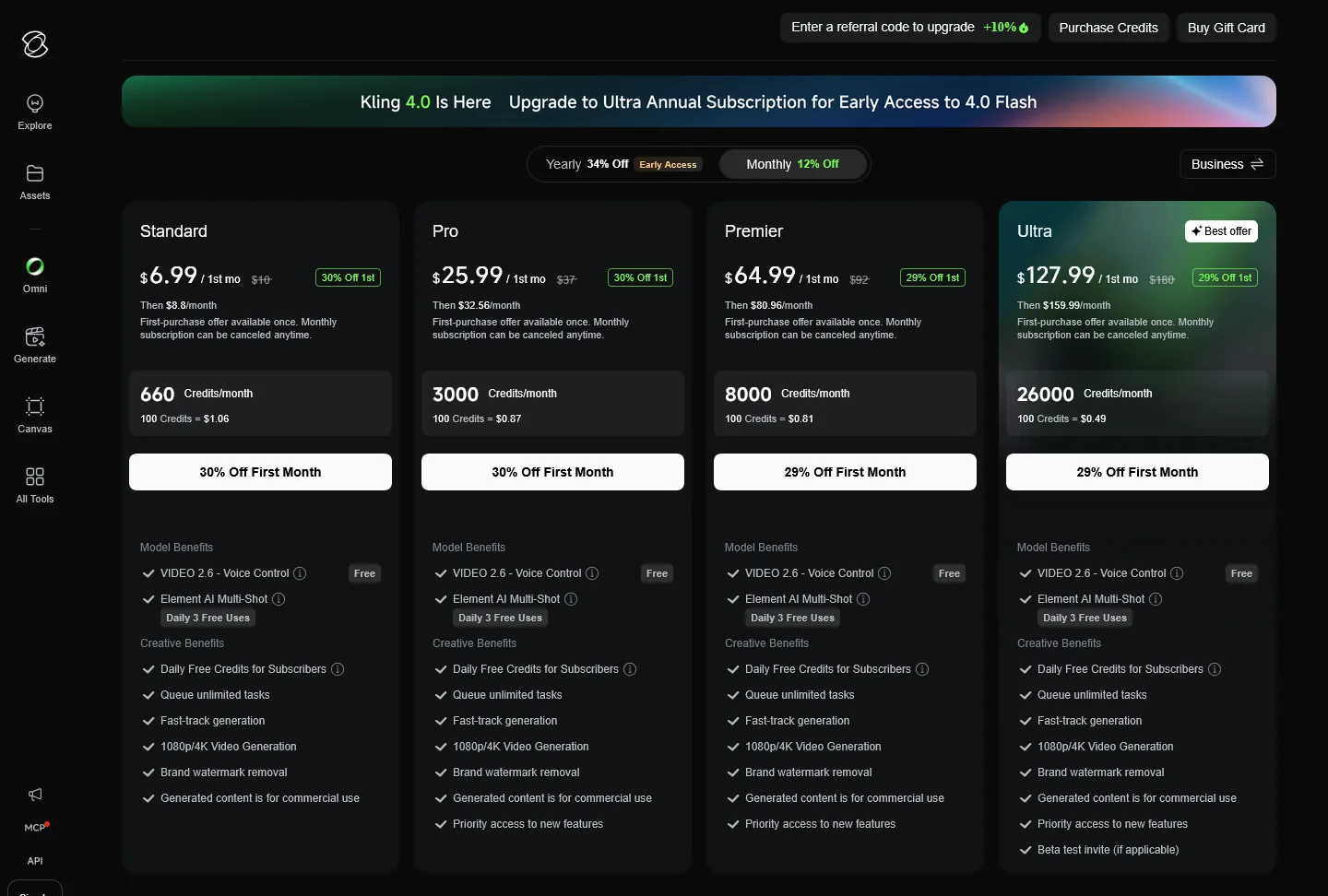Screen dimensions: 1328x896
Task: Switch billing to Yearly 34% Off
Action: (x=623, y=164)
